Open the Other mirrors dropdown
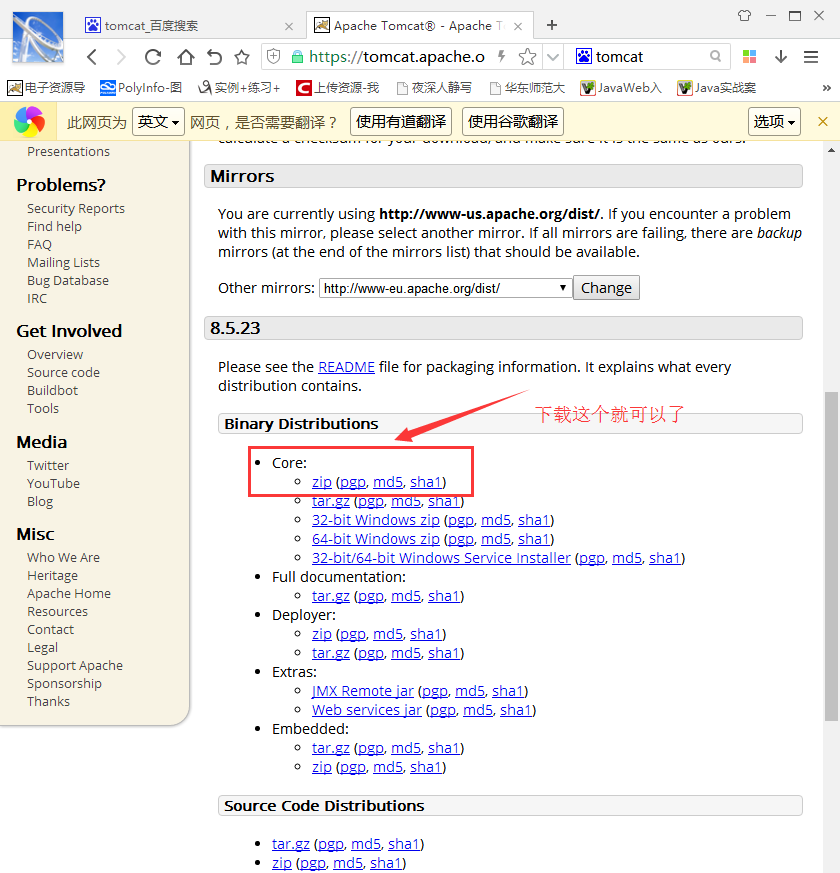The width and height of the screenshot is (840, 873). tap(445, 288)
